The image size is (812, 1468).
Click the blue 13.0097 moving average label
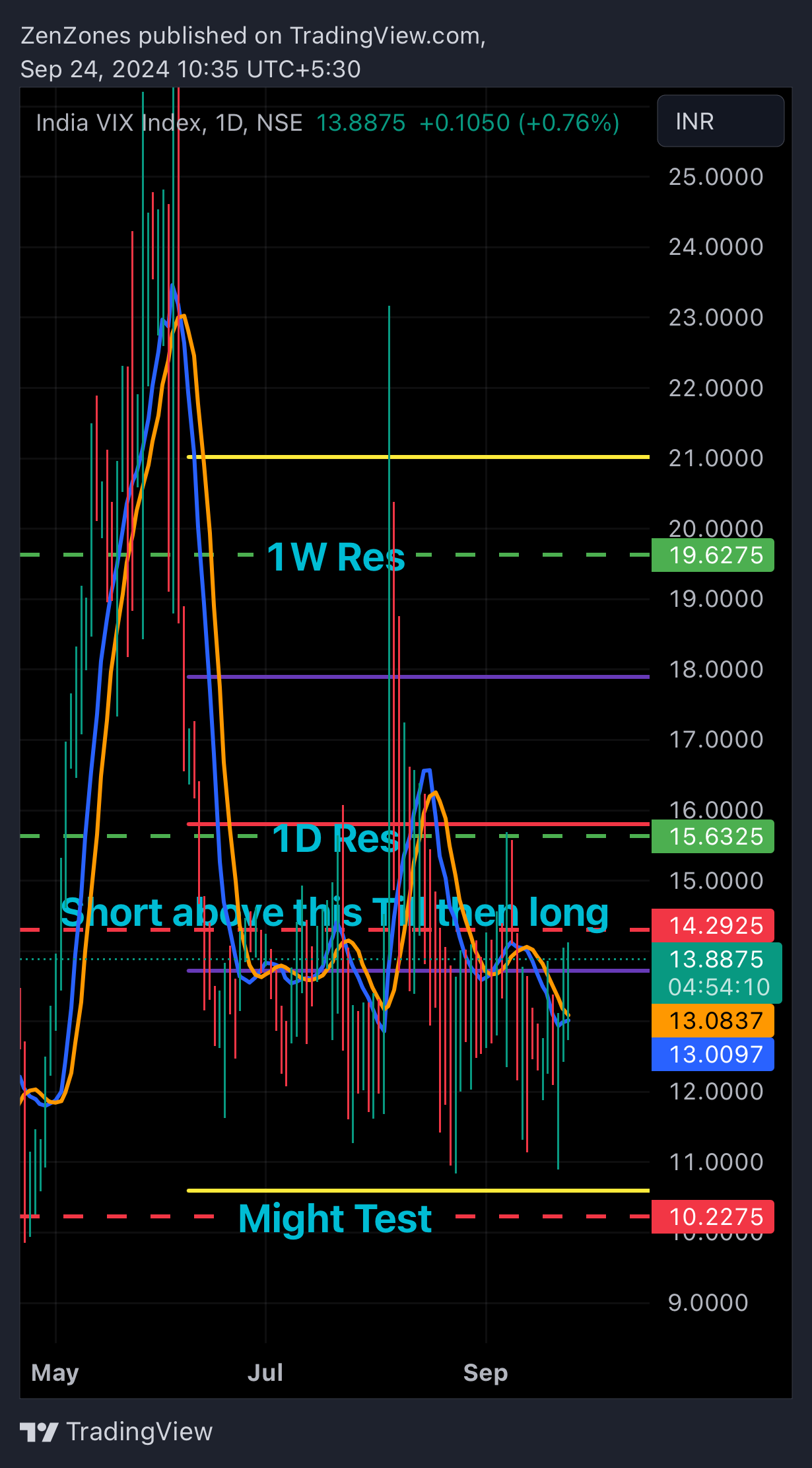pyautogui.click(x=713, y=1055)
